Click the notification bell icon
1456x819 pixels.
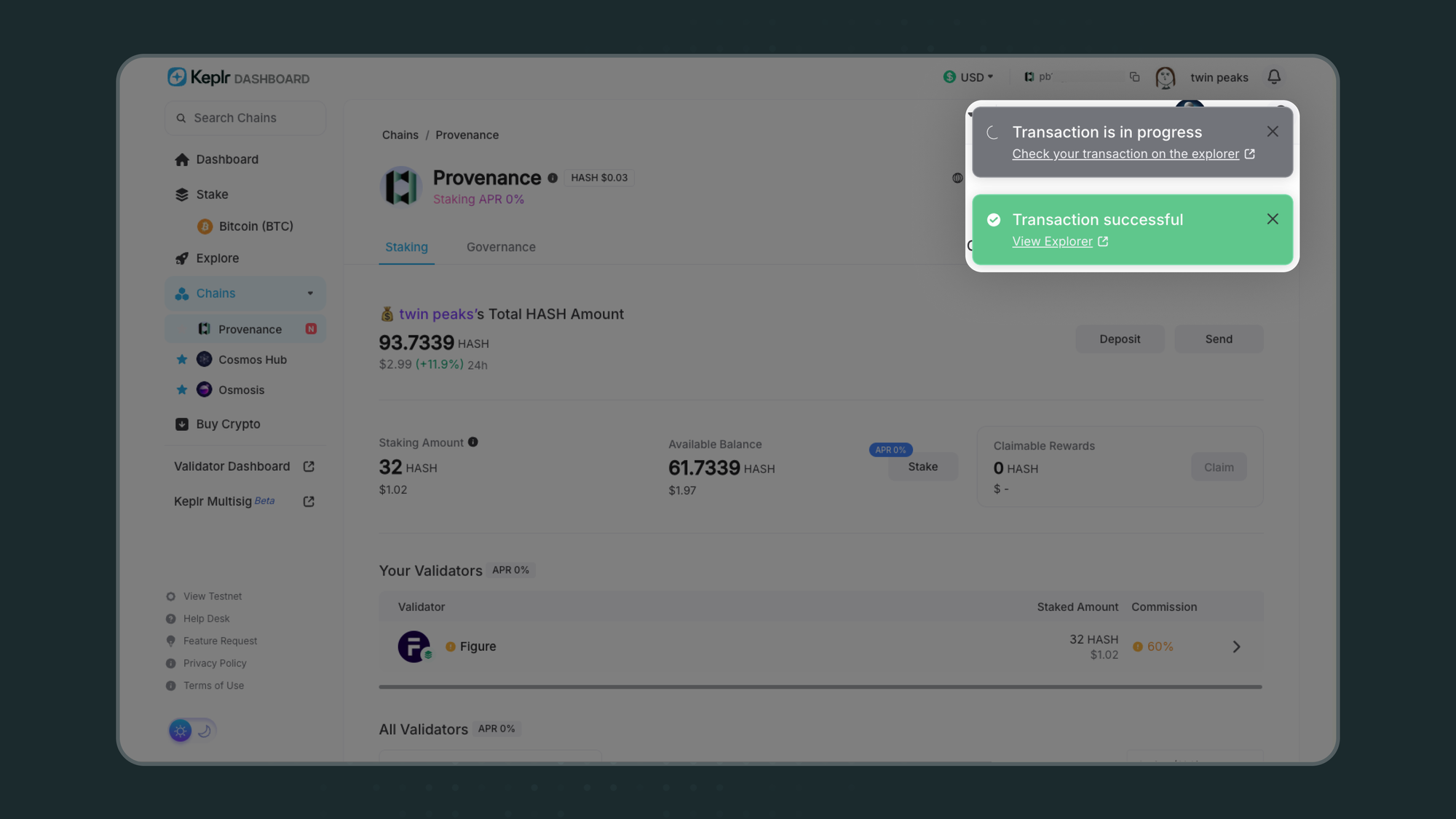[1273, 77]
